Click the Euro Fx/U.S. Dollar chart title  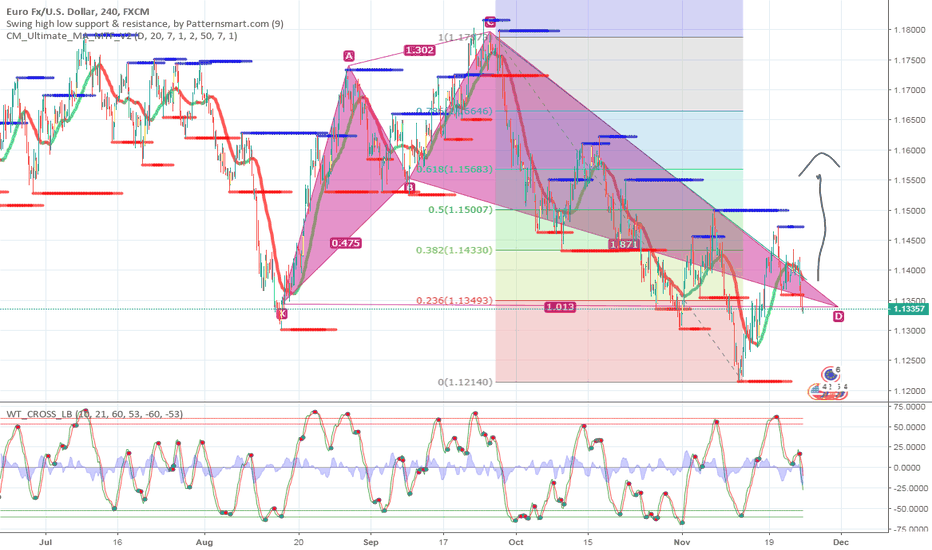78,11
